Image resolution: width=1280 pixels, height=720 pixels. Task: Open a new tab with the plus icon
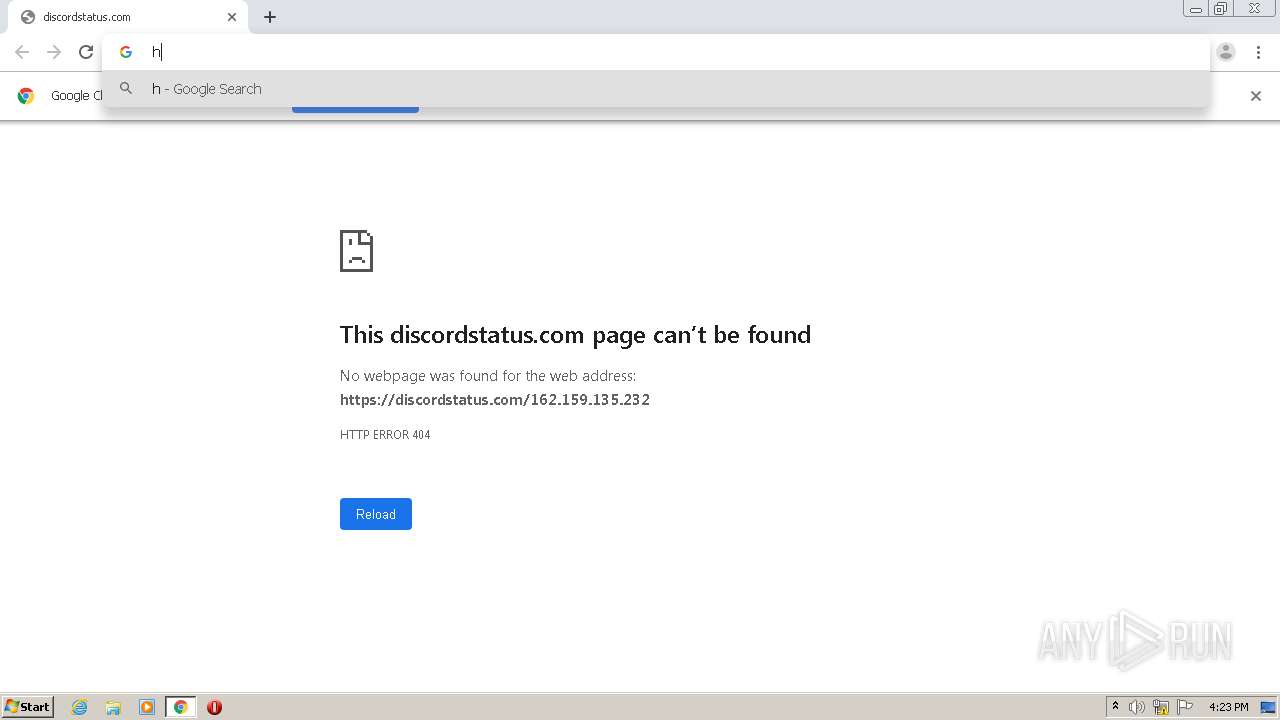coord(270,17)
